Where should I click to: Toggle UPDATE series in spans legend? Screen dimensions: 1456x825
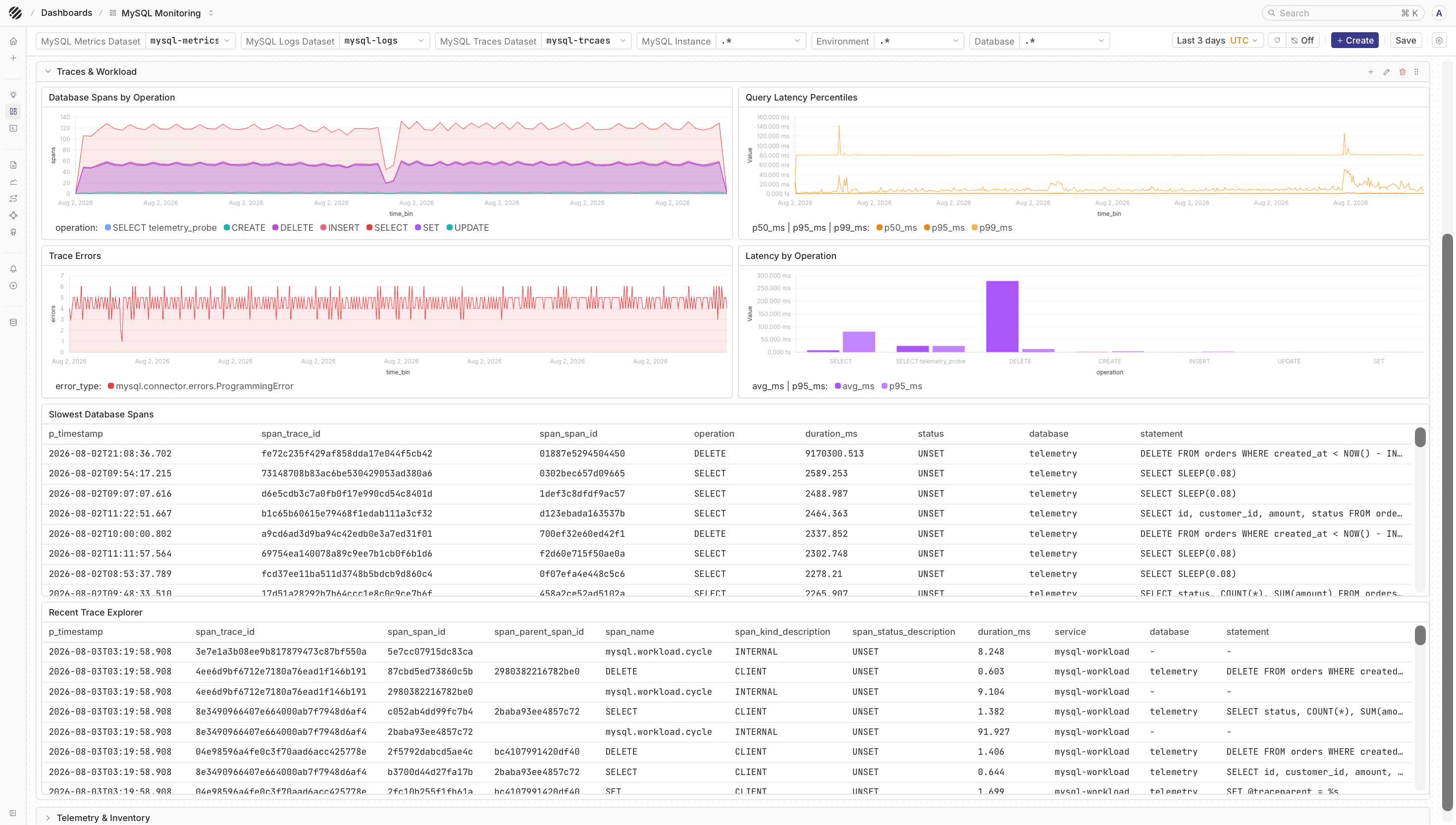click(468, 228)
